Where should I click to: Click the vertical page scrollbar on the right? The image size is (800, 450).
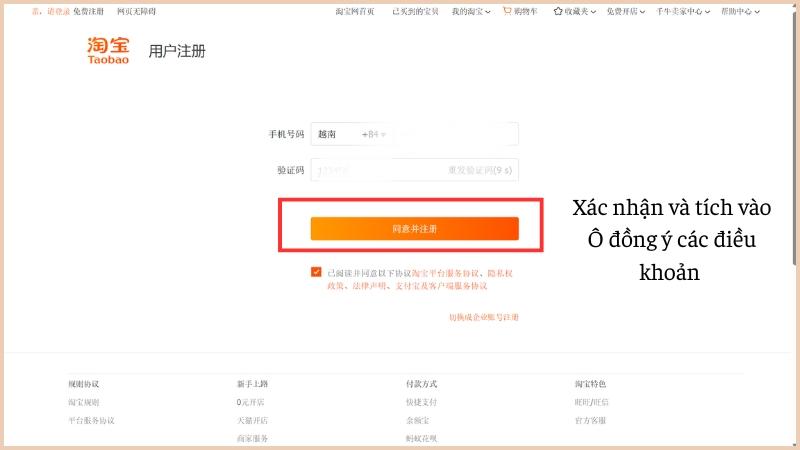click(x=794, y=137)
